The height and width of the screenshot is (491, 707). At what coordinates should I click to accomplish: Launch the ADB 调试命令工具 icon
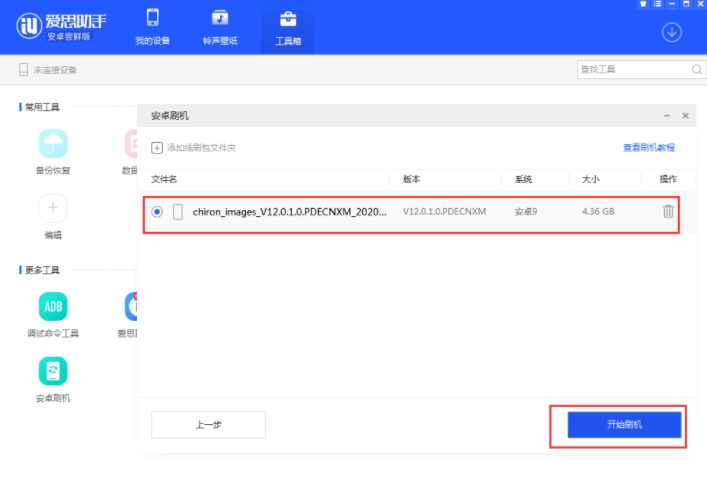53,306
